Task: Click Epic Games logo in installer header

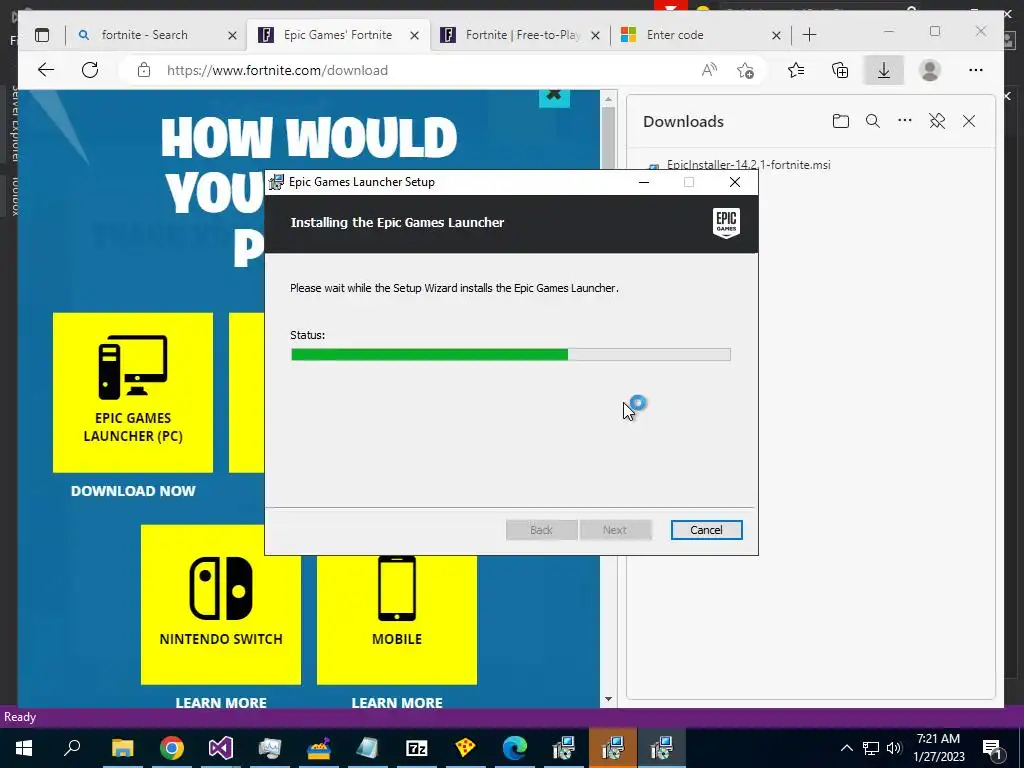Action: click(726, 223)
